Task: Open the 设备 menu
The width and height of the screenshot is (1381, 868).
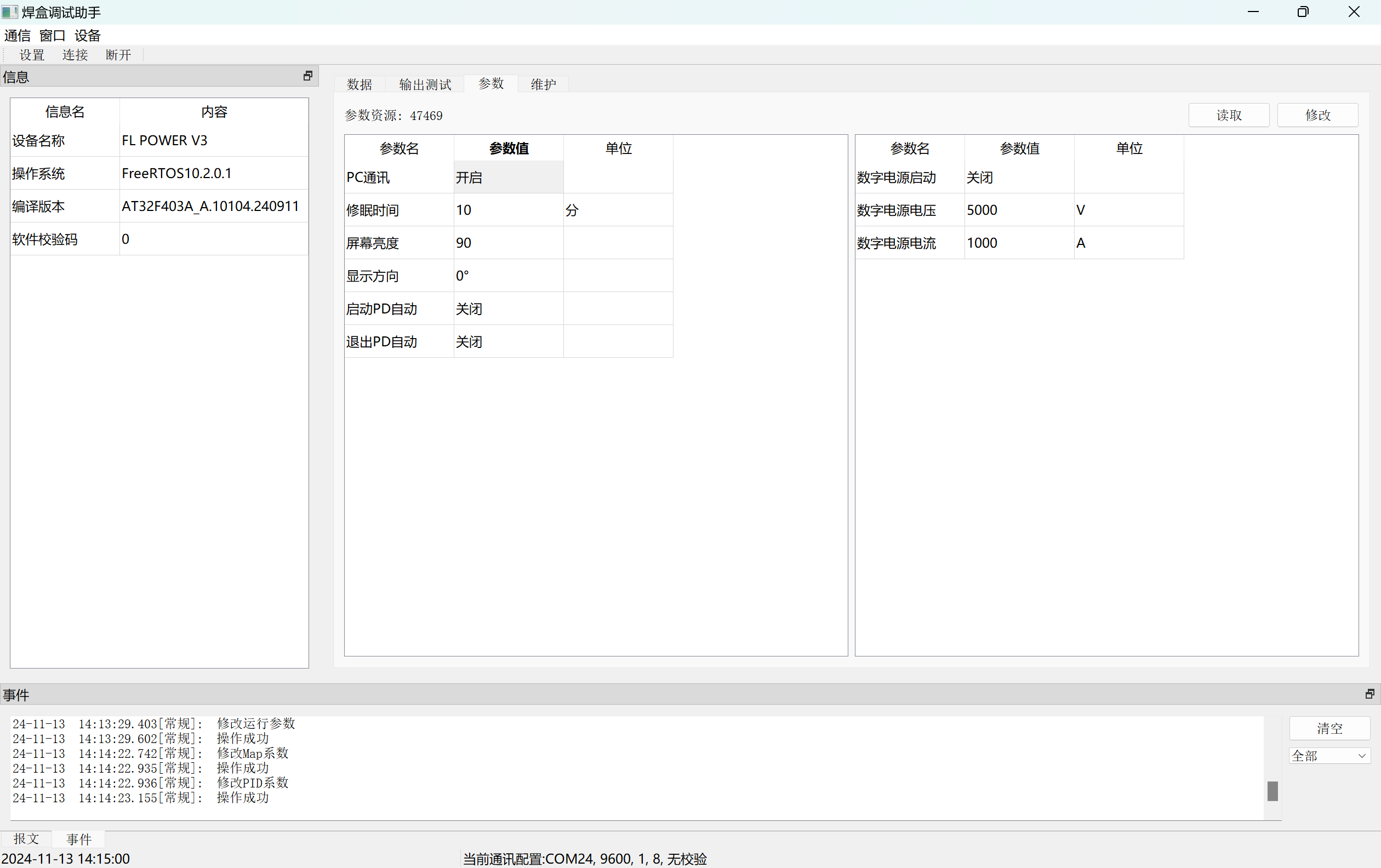Action: (x=87, y=36)
